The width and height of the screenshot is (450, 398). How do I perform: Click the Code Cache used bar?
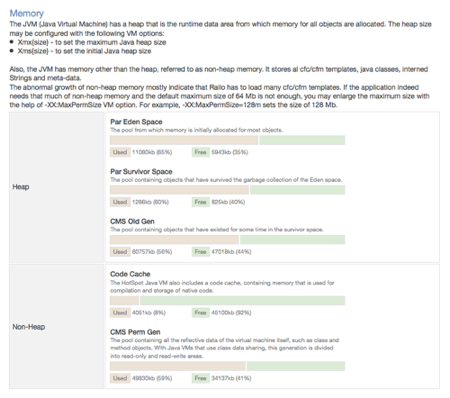tap(124, 301)
